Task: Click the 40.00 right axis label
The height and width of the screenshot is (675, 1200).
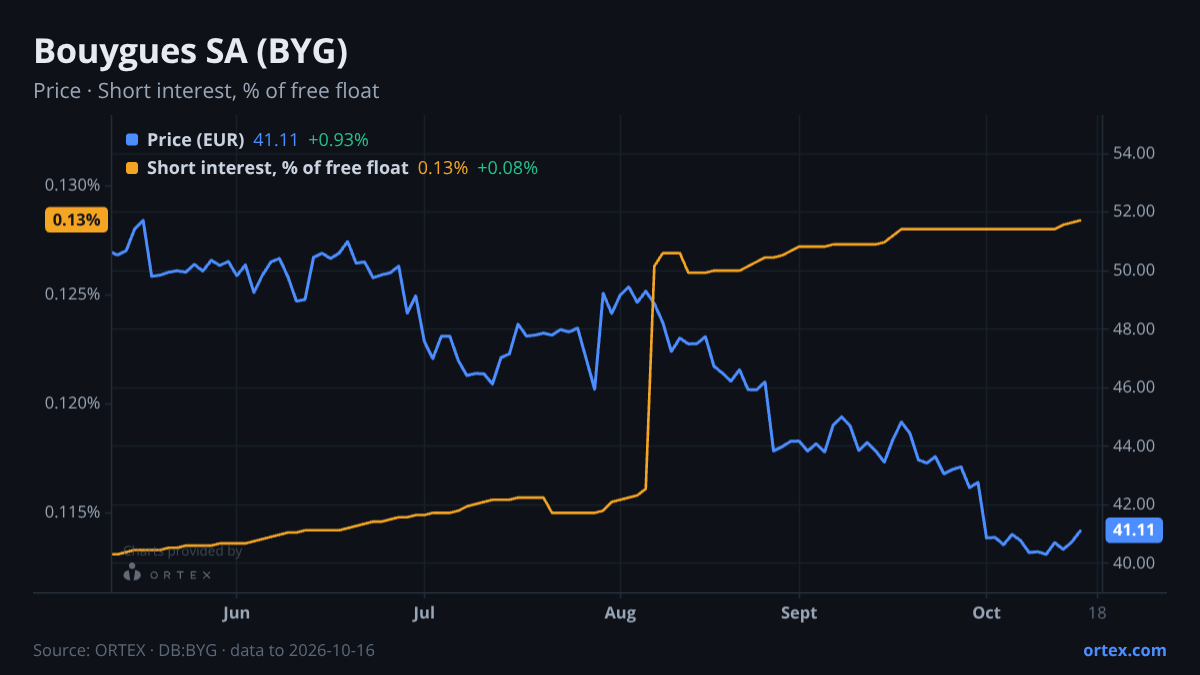Action: tap(1134, 563)
